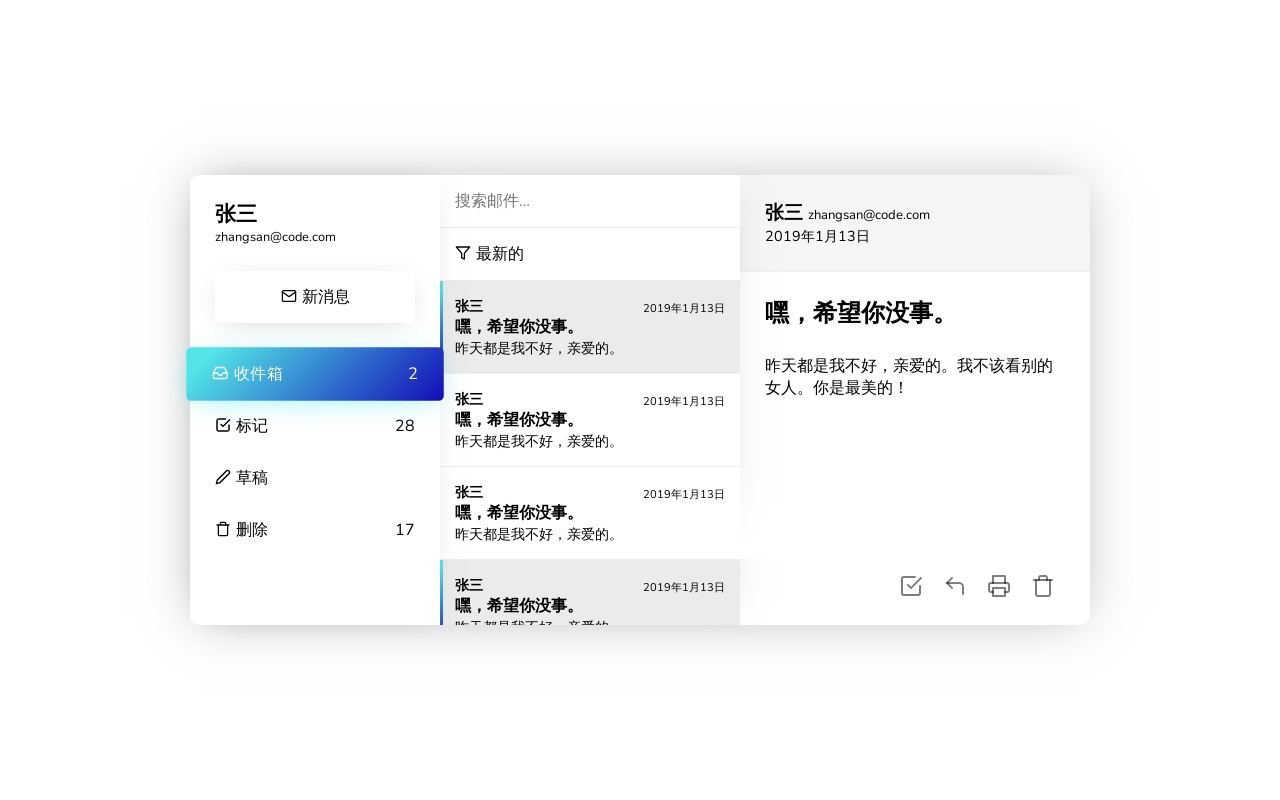
Task: Reply to the email with the arrow icon
Action: [x=955, y=586]
